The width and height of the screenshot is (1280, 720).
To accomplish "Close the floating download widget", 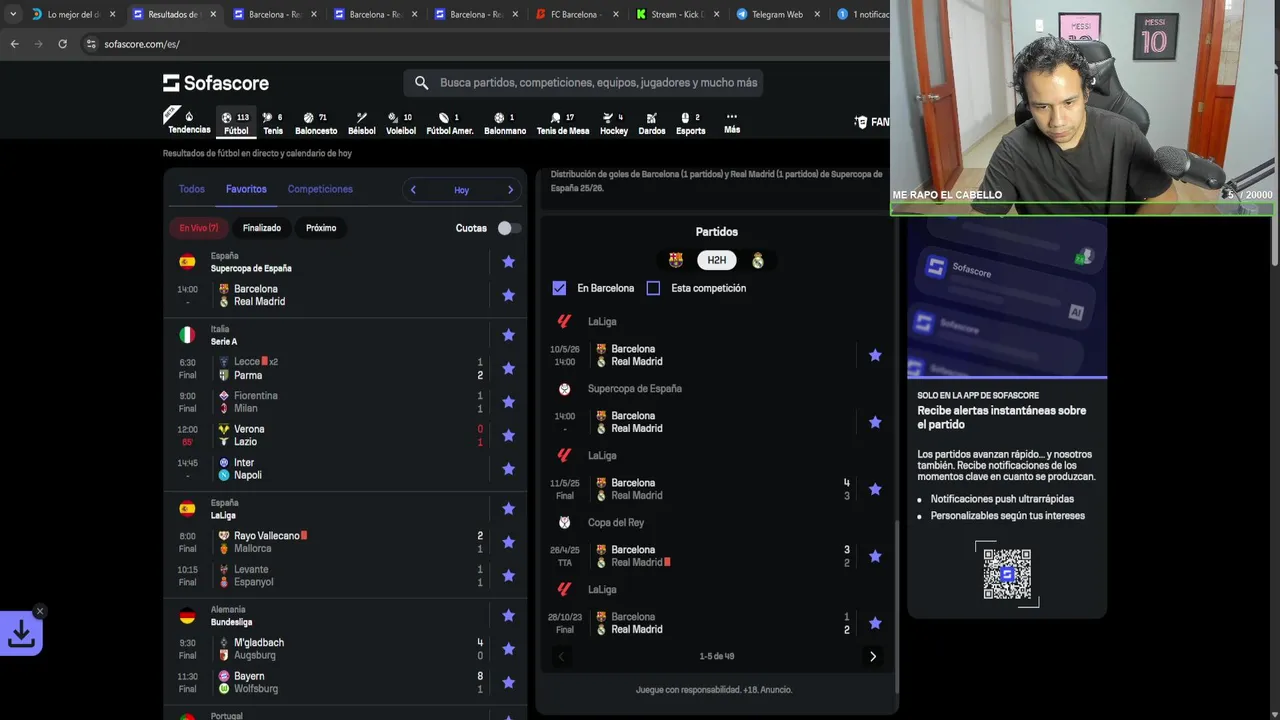I will 39,611.
